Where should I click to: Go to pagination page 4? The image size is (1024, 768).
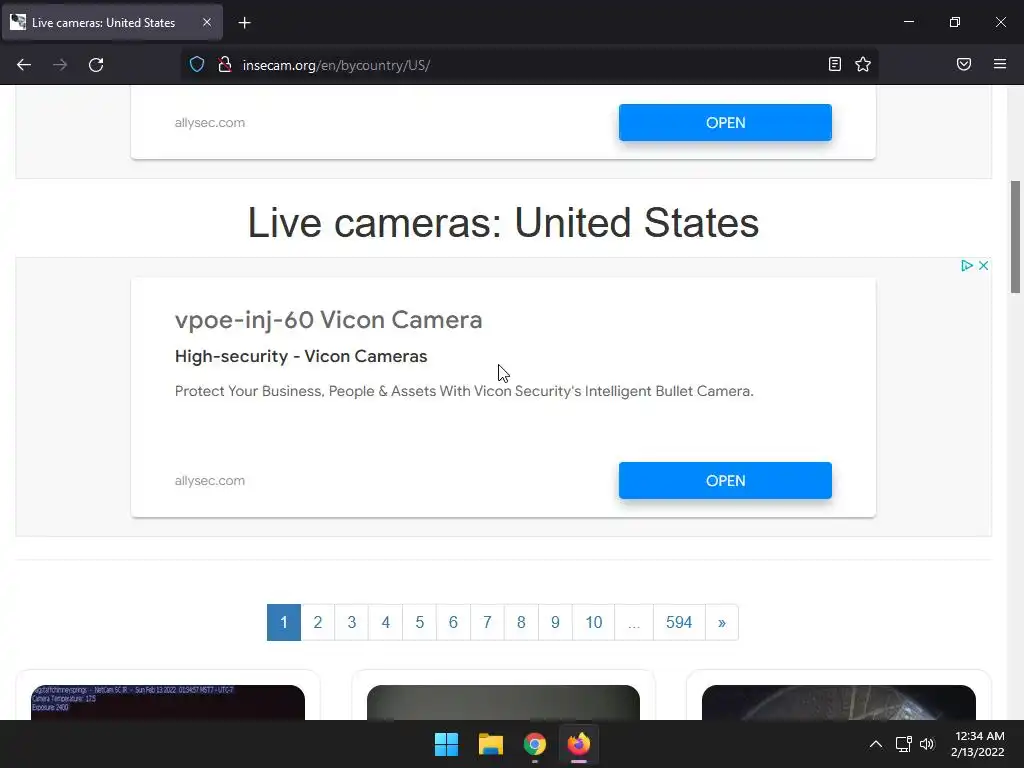click(385, 622)
